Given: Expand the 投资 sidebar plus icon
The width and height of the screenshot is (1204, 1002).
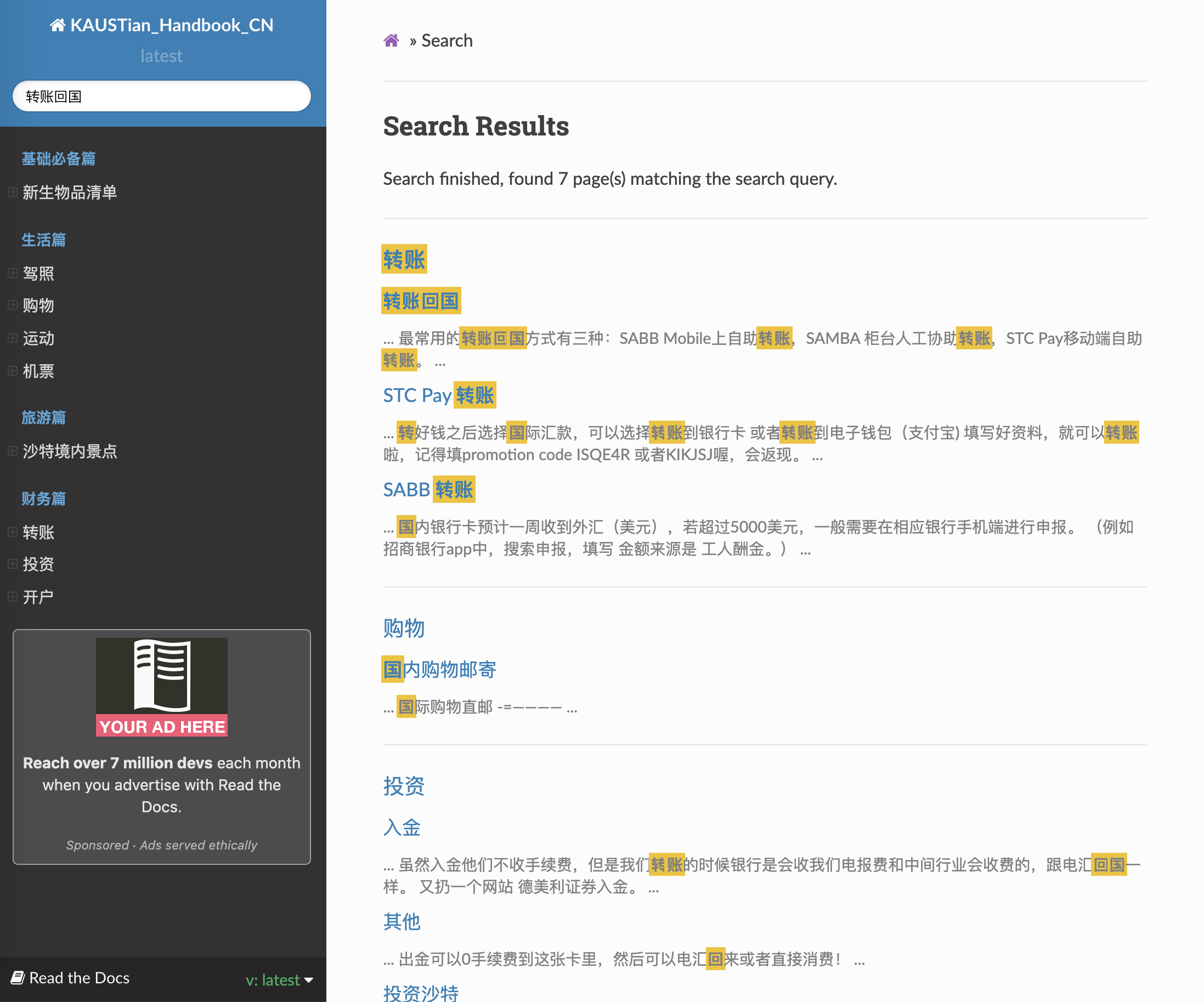Looking at the screenshot, I should point(13,564).
